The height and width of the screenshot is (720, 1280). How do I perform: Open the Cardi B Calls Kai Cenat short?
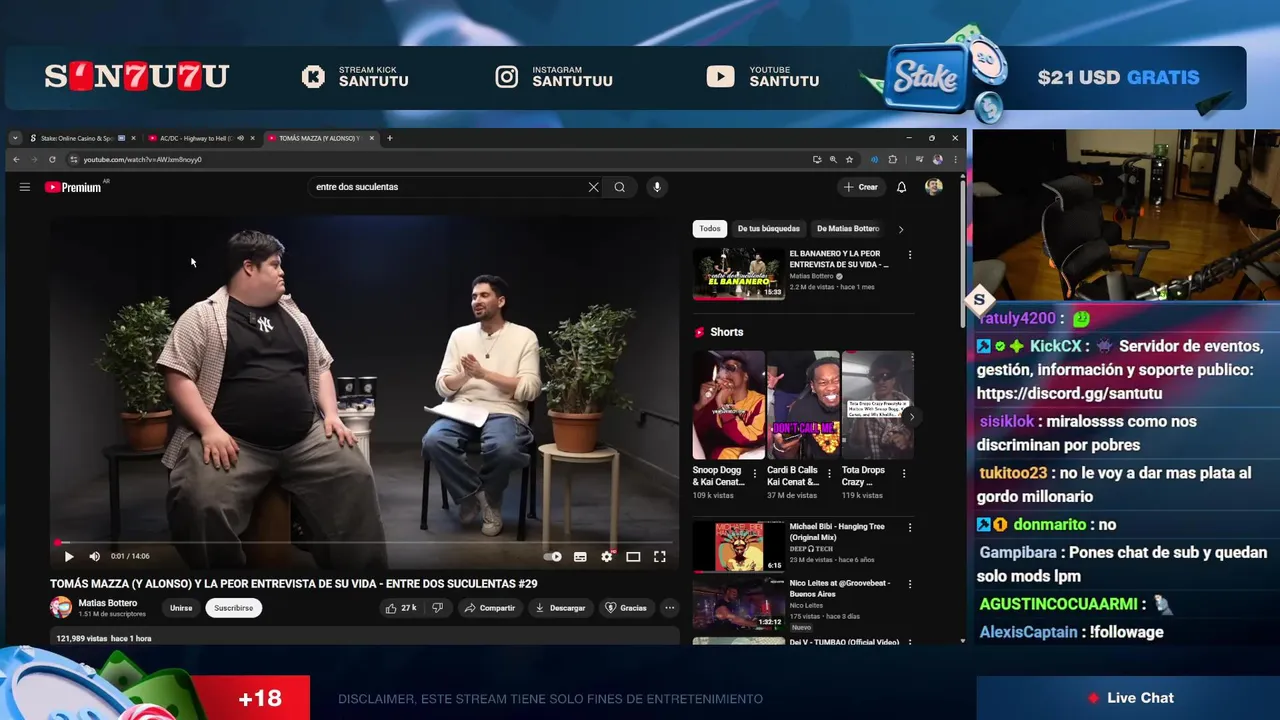(x=803, y=405)
